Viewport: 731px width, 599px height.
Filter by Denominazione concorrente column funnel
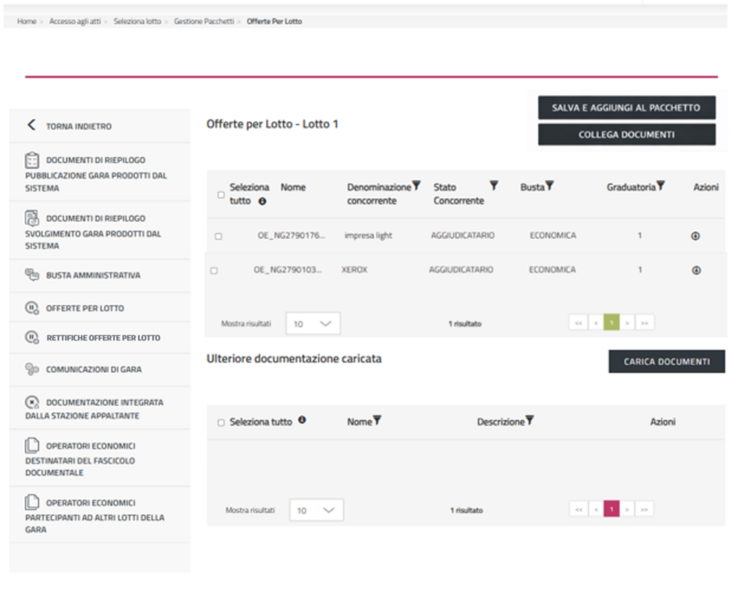tap(417, 186)
